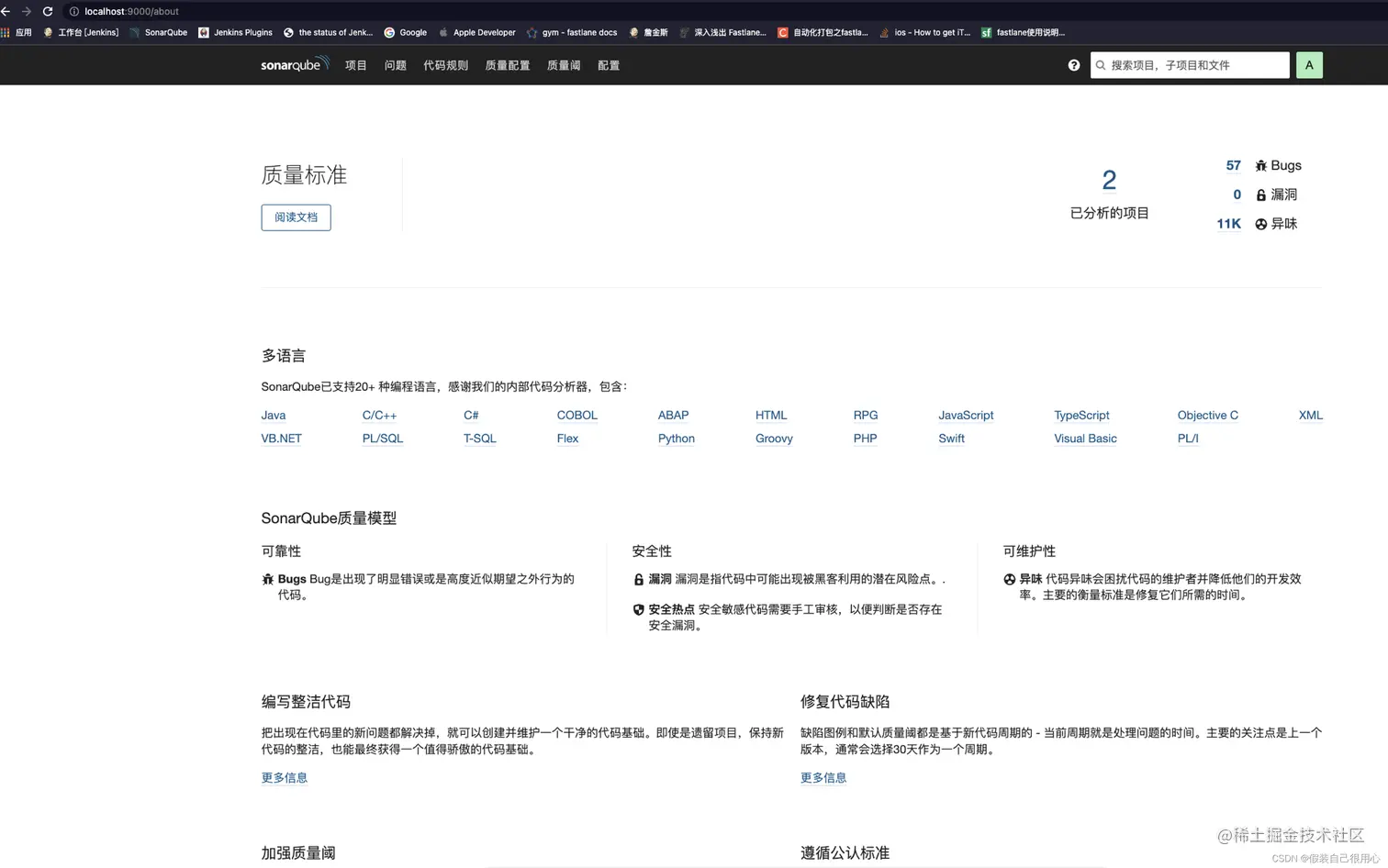Image resolution: width=1388 pixels, height=868 pixels.
Task: Open the 质量配置 menu item
Action: click(x=508, y=65)
